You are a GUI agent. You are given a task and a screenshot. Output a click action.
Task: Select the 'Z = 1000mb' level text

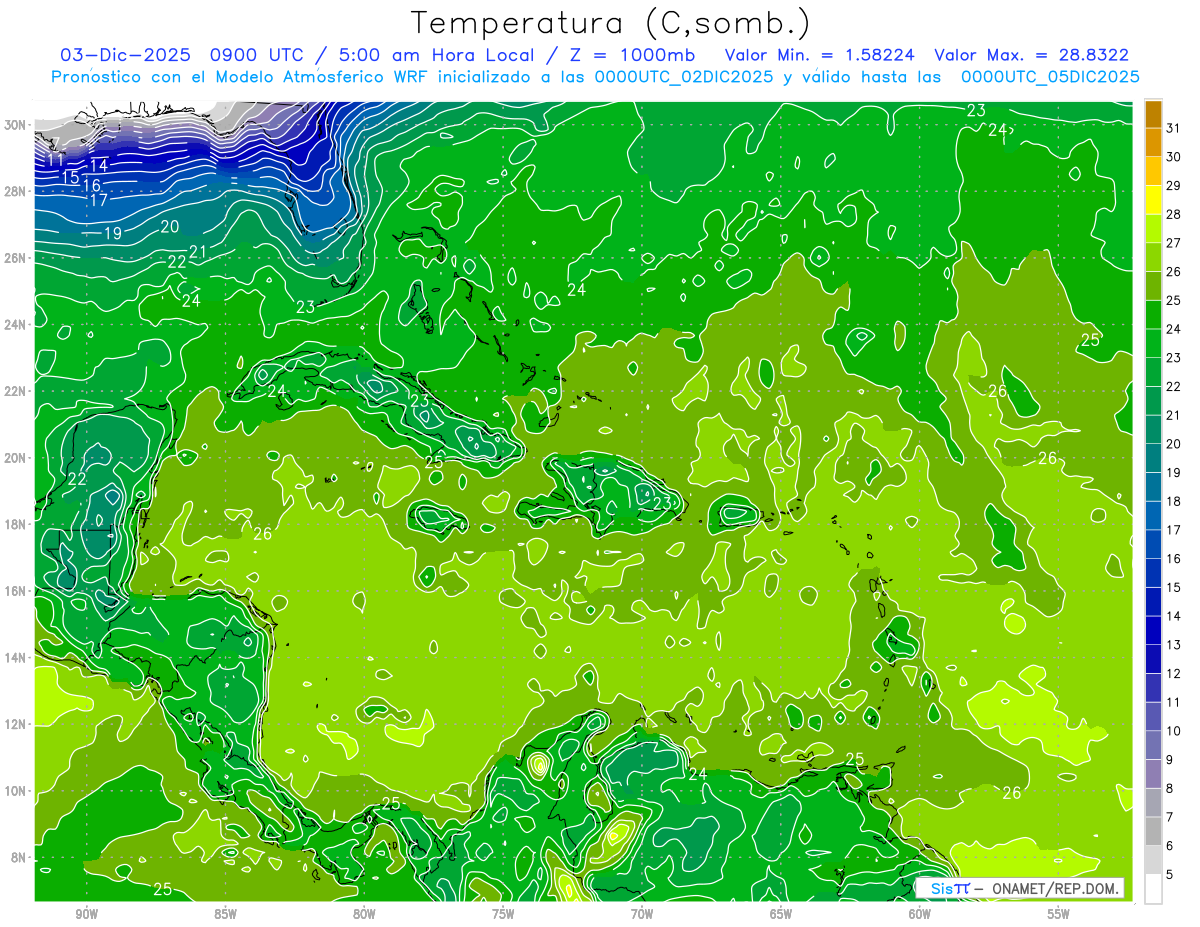pos(634,55)
